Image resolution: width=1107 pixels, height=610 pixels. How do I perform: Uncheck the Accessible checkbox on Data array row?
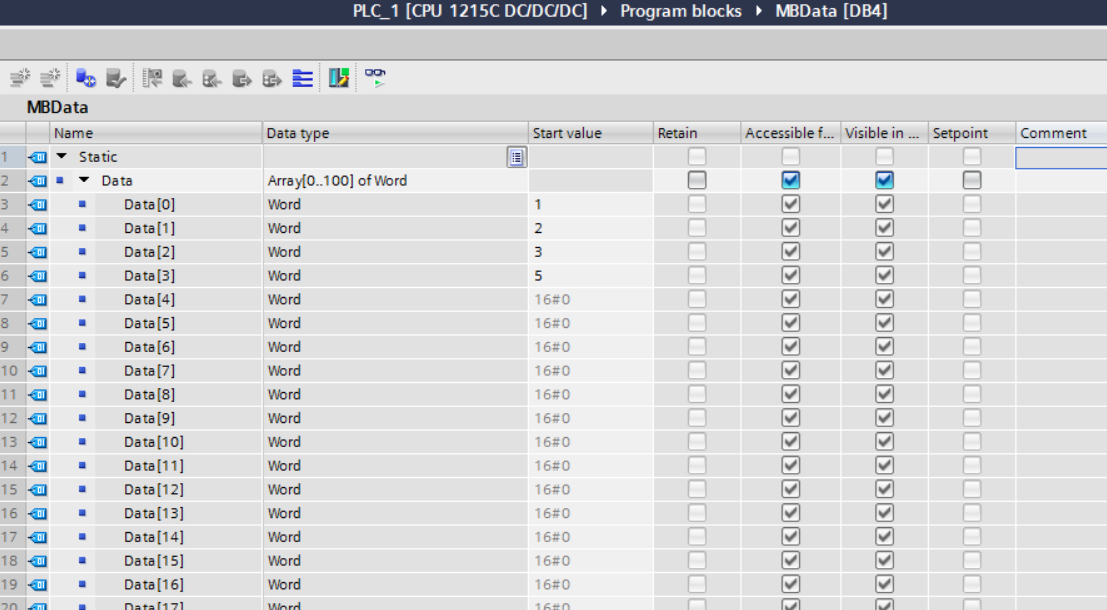click(x=791, y=181)
